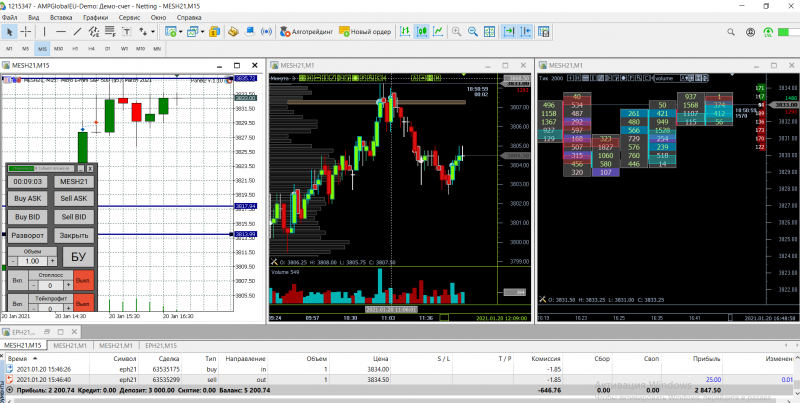Tile chart windows with grid icon
This screenshot has height=403, width=800.
[x=489, y=32]
